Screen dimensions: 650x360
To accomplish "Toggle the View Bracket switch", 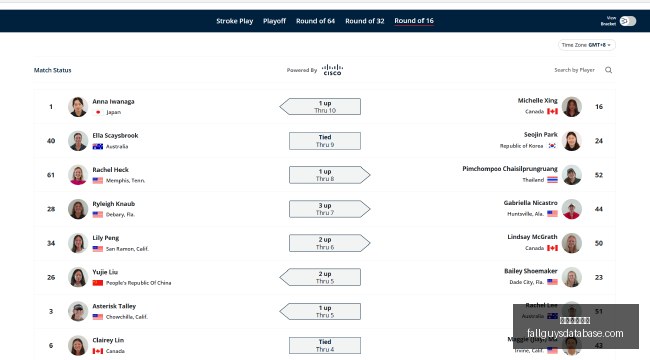I will coord(628,21).
